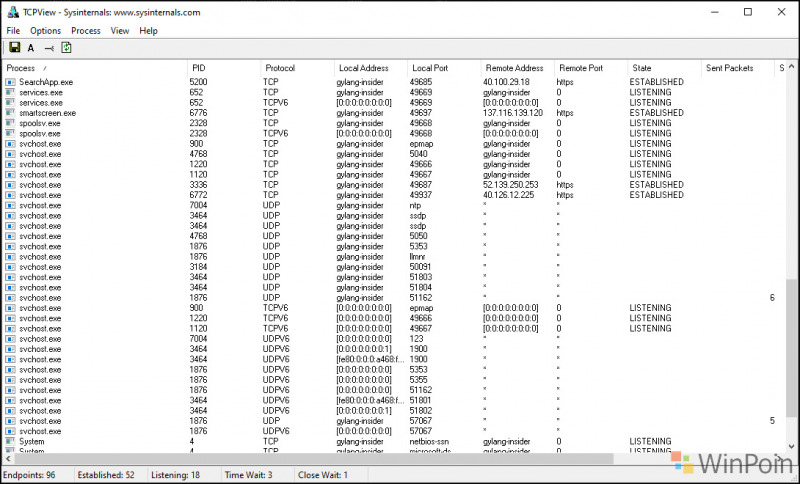Click local port 51801 cell
The image size is (800, 484).
pyautogui.click(x=421, y=400)
